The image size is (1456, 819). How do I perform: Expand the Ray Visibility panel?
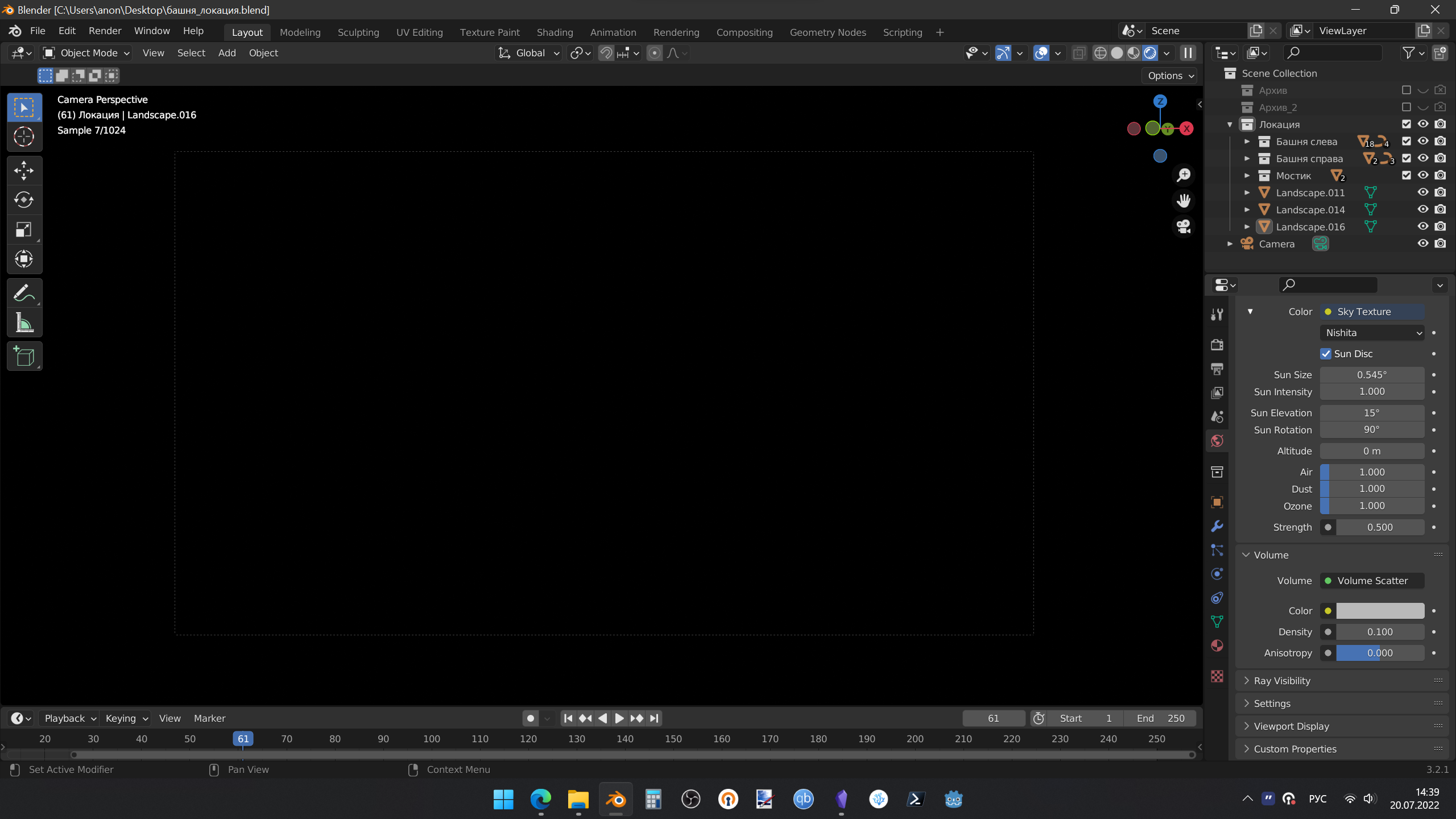point(1282,681)
